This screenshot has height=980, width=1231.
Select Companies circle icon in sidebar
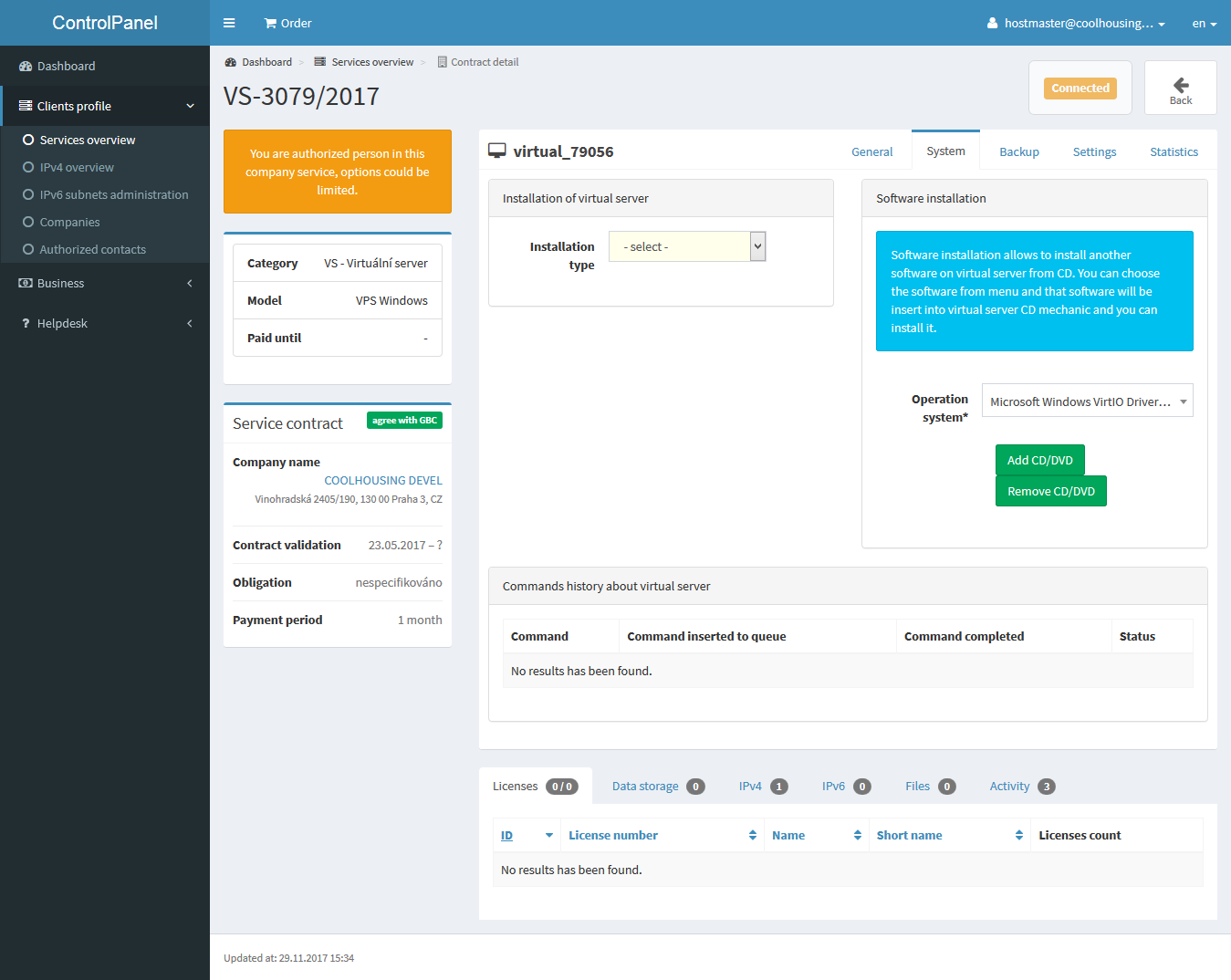(x=28, y=222)
